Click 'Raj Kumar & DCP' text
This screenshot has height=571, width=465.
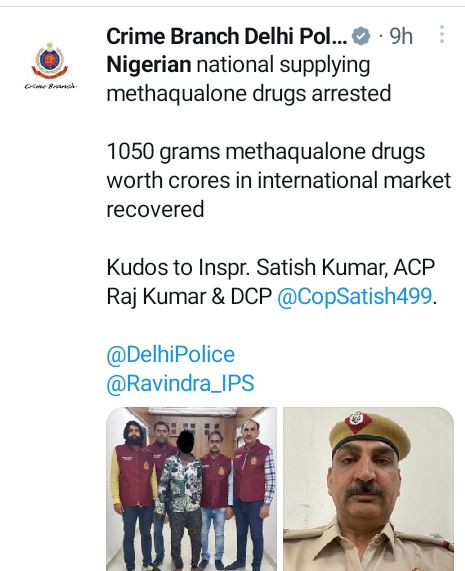[189, 296]
